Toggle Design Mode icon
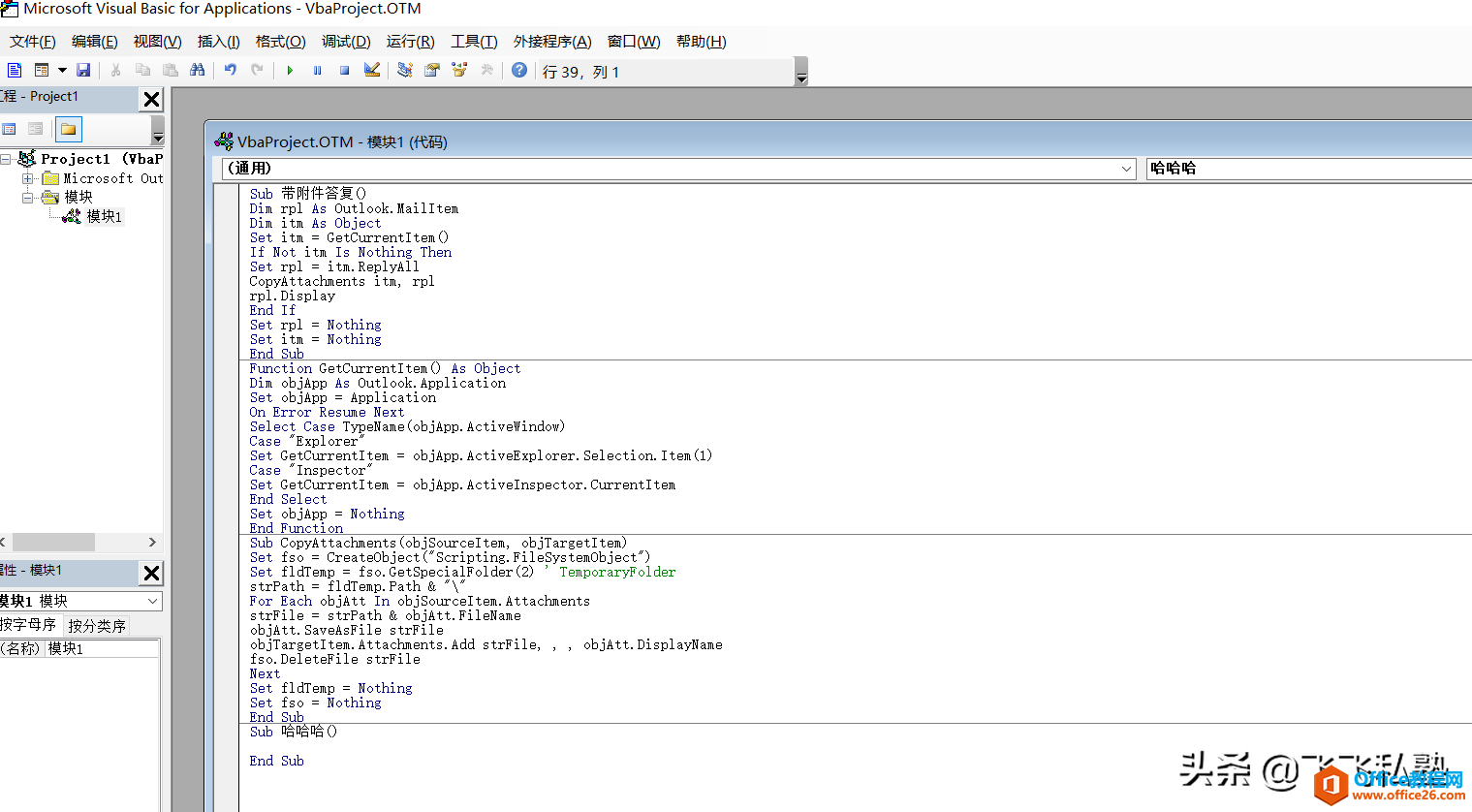 click(372, 70)
